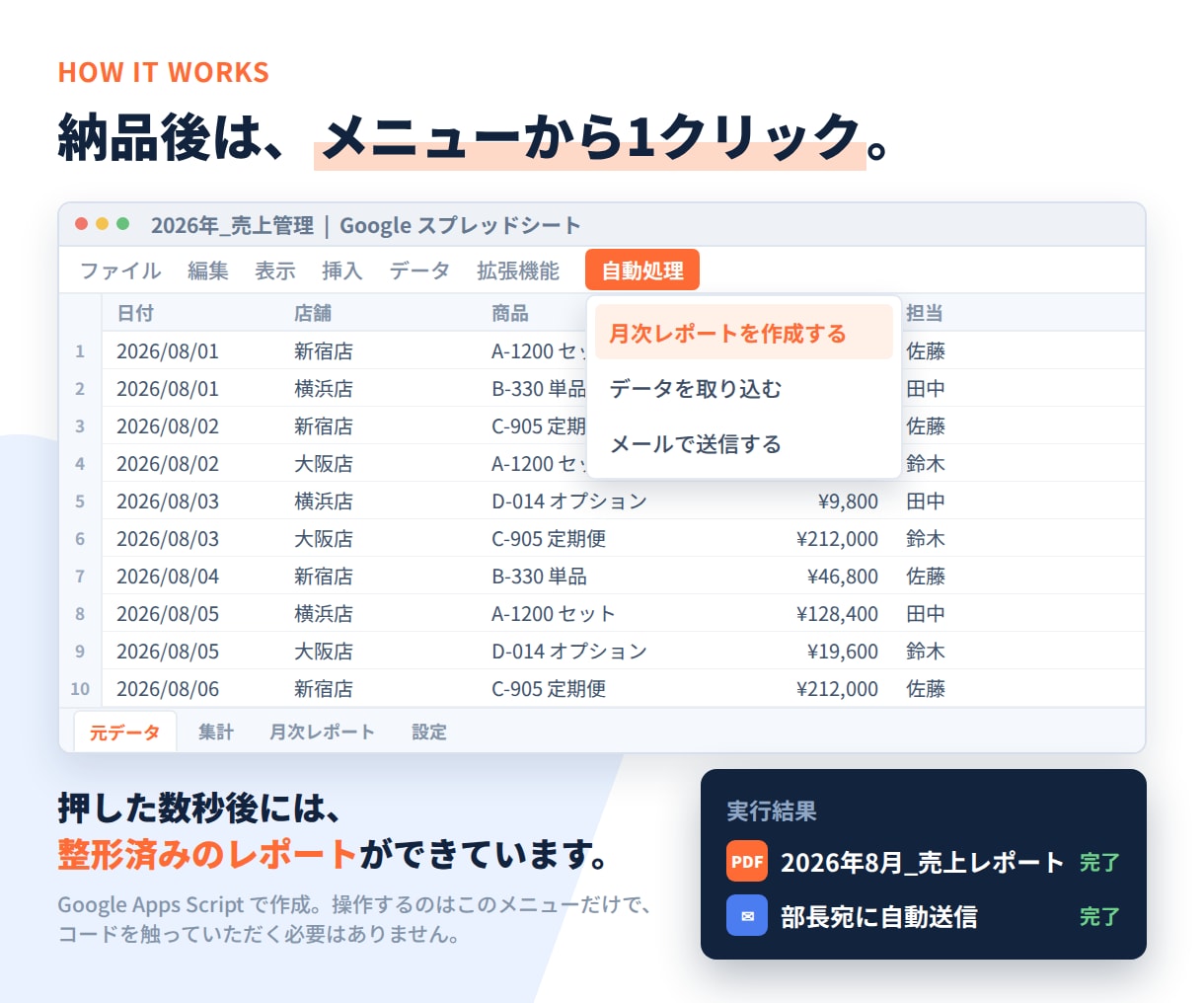Click the blue mail envelope icon

point(747,915)
